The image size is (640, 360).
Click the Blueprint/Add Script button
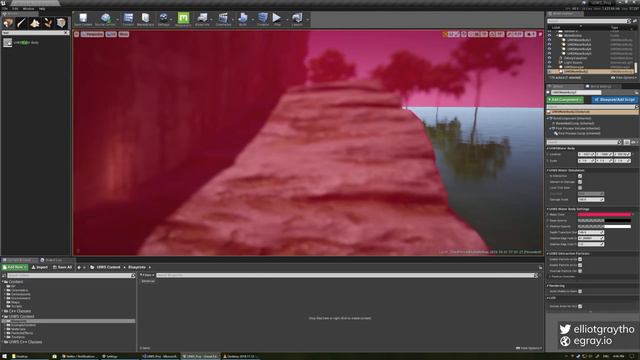[x=615, y=100]
